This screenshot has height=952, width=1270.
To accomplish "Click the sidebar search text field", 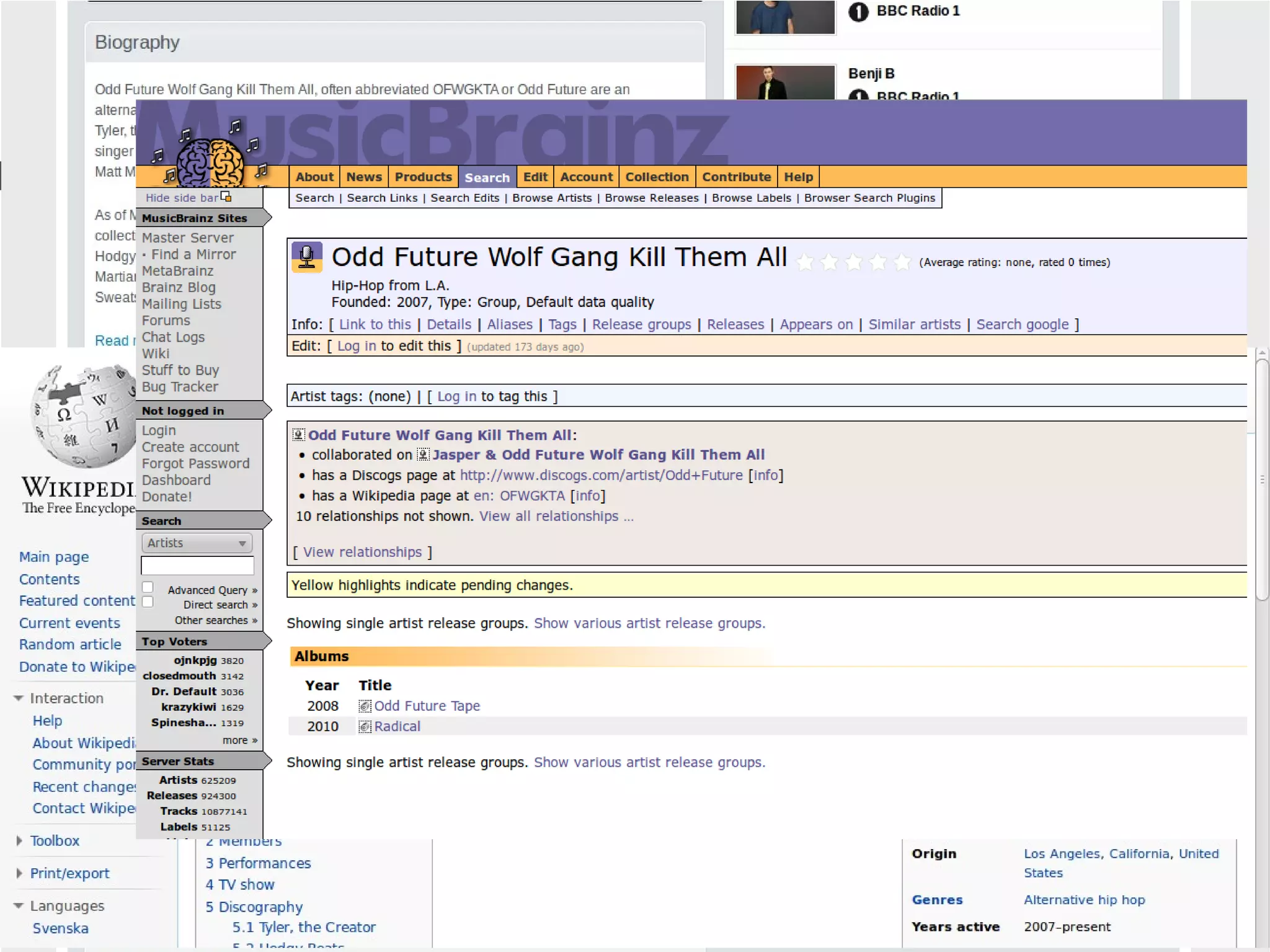I will pos(197,566).
